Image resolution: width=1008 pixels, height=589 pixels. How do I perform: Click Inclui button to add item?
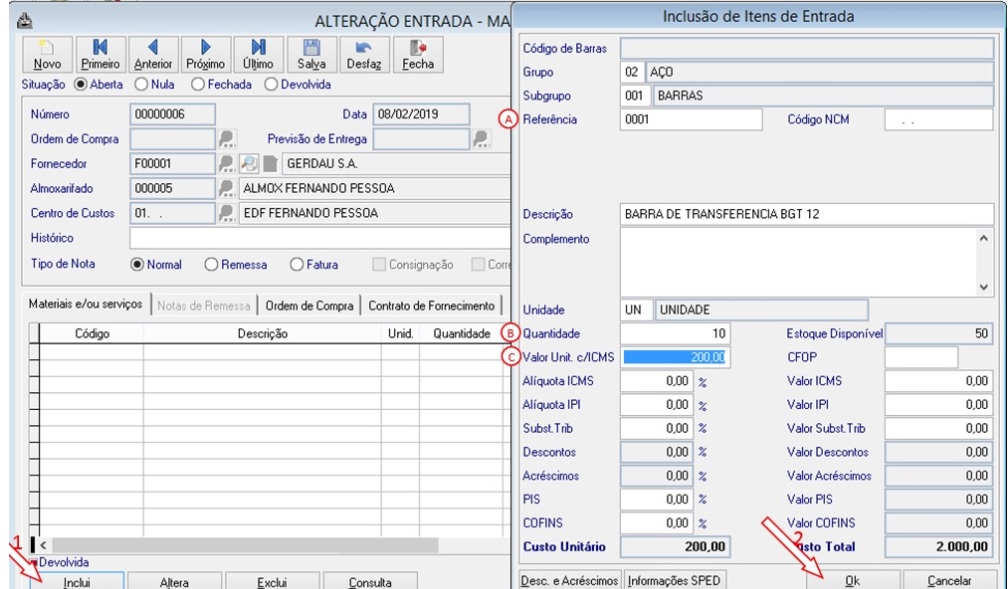coord(77,581)
